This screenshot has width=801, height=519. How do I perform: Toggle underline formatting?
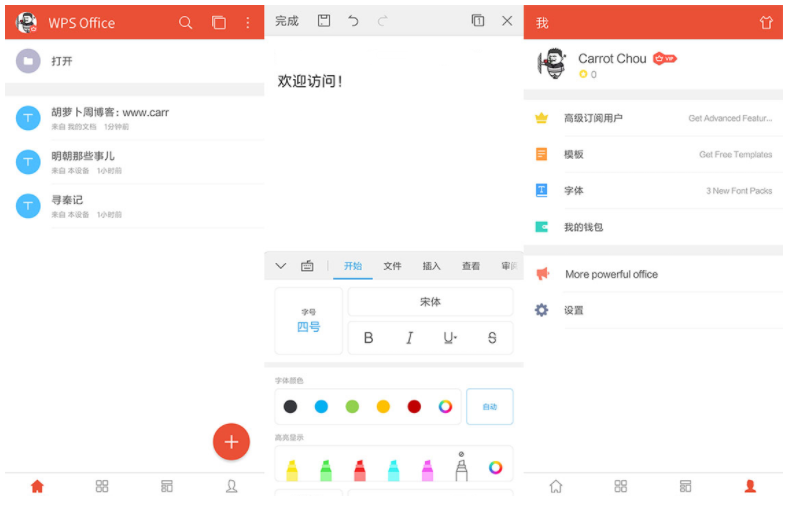pos(450,338)
